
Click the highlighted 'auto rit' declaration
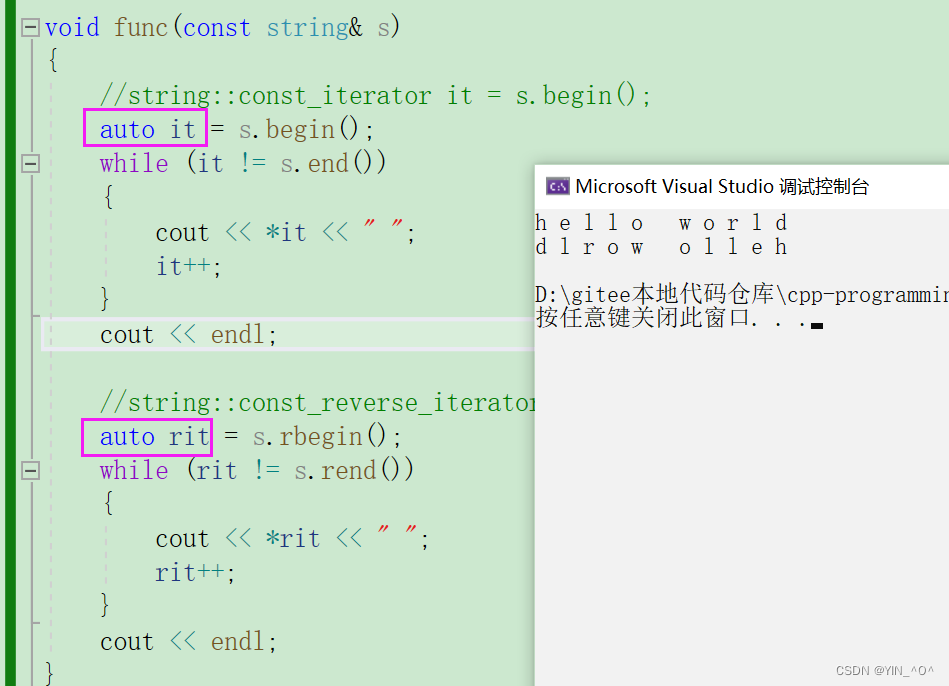[148, 437]
